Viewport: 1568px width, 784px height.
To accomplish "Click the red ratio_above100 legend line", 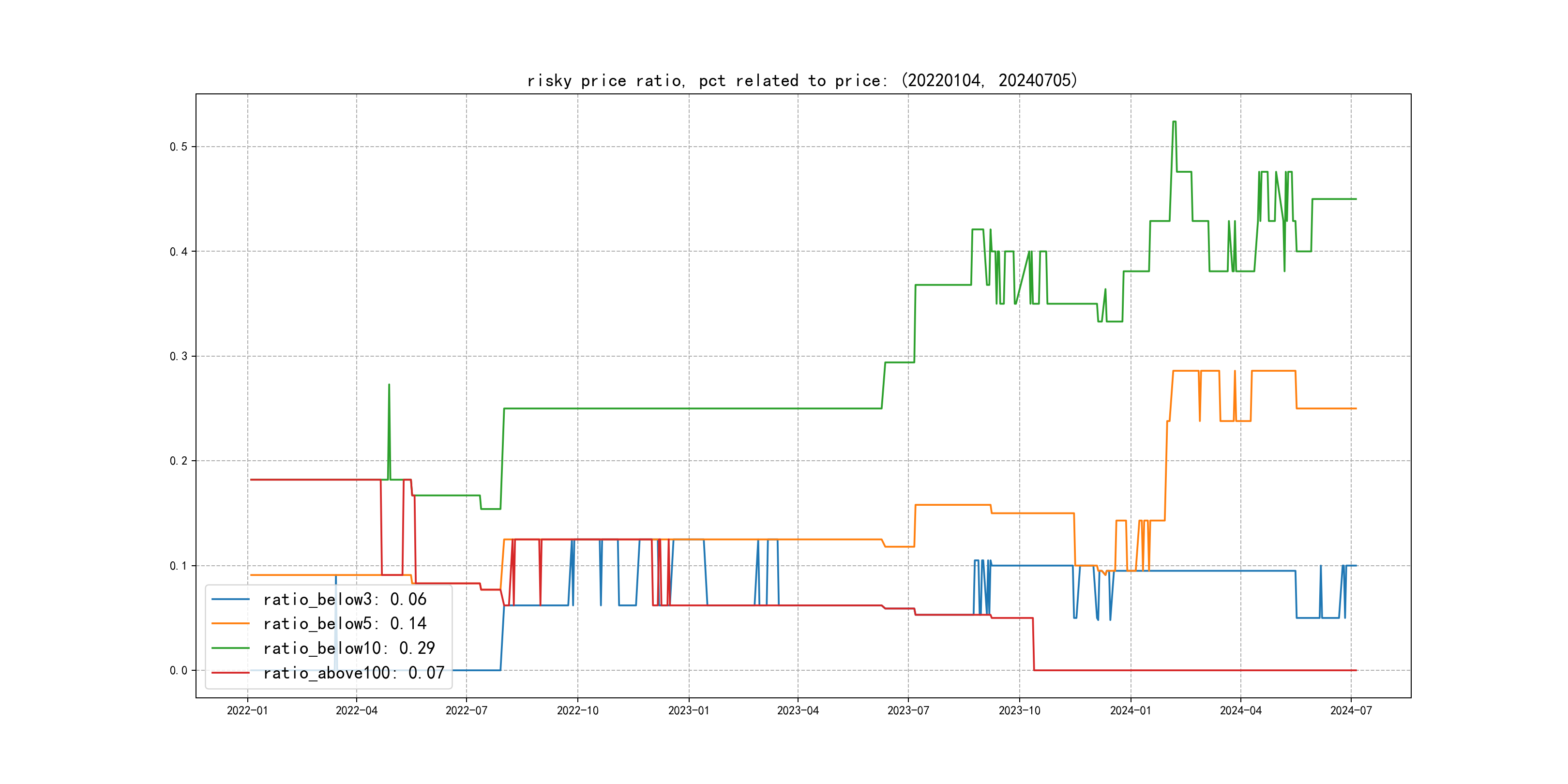I will [230, 673].
